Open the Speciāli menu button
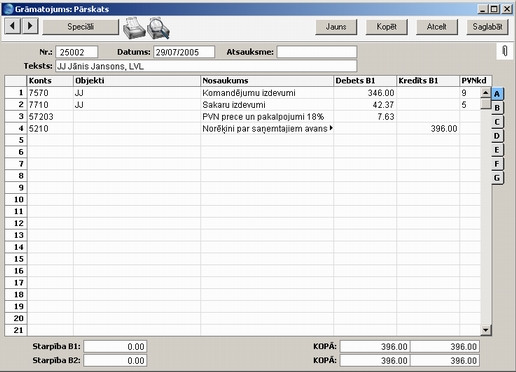Screen dimensions: 516x372 [x=80, y=27]
